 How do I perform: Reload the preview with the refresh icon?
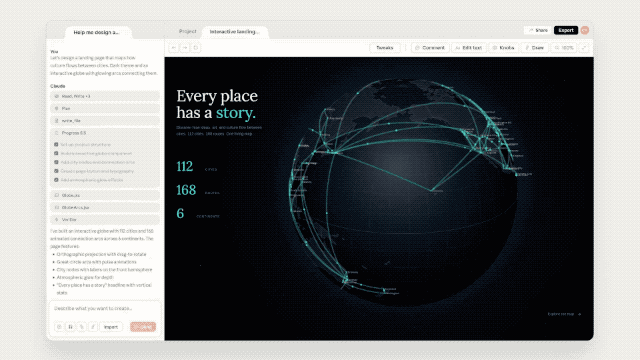tap(196, 48)
